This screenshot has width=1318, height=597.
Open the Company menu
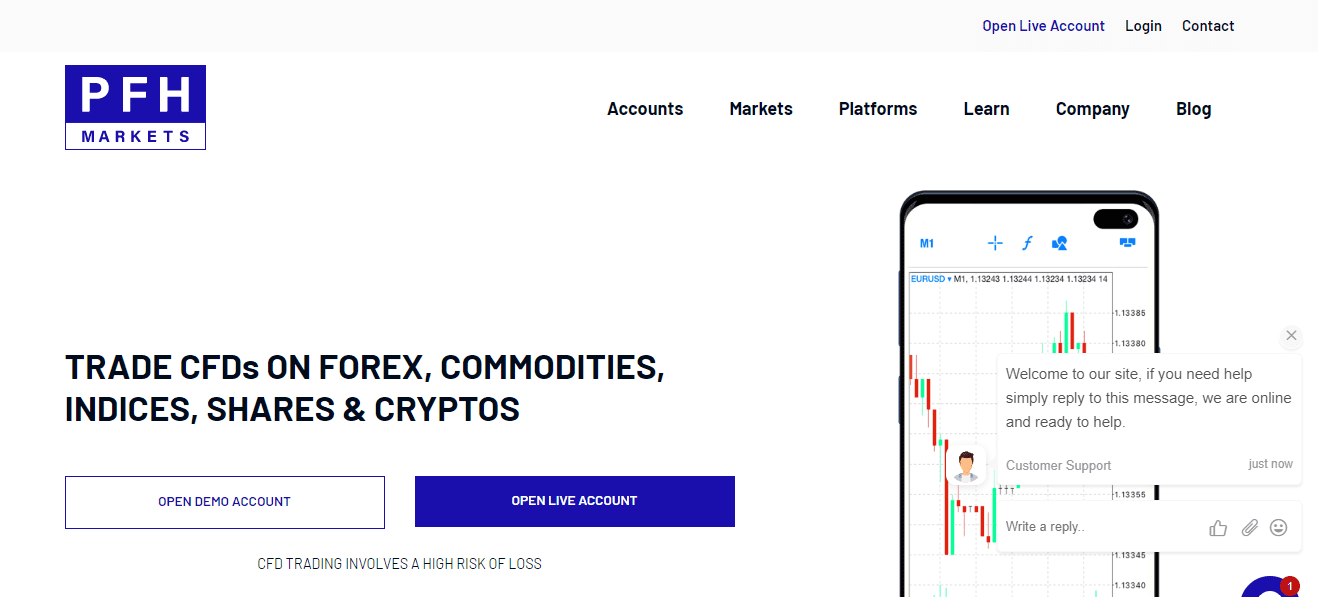click(x=1092, y=109)
